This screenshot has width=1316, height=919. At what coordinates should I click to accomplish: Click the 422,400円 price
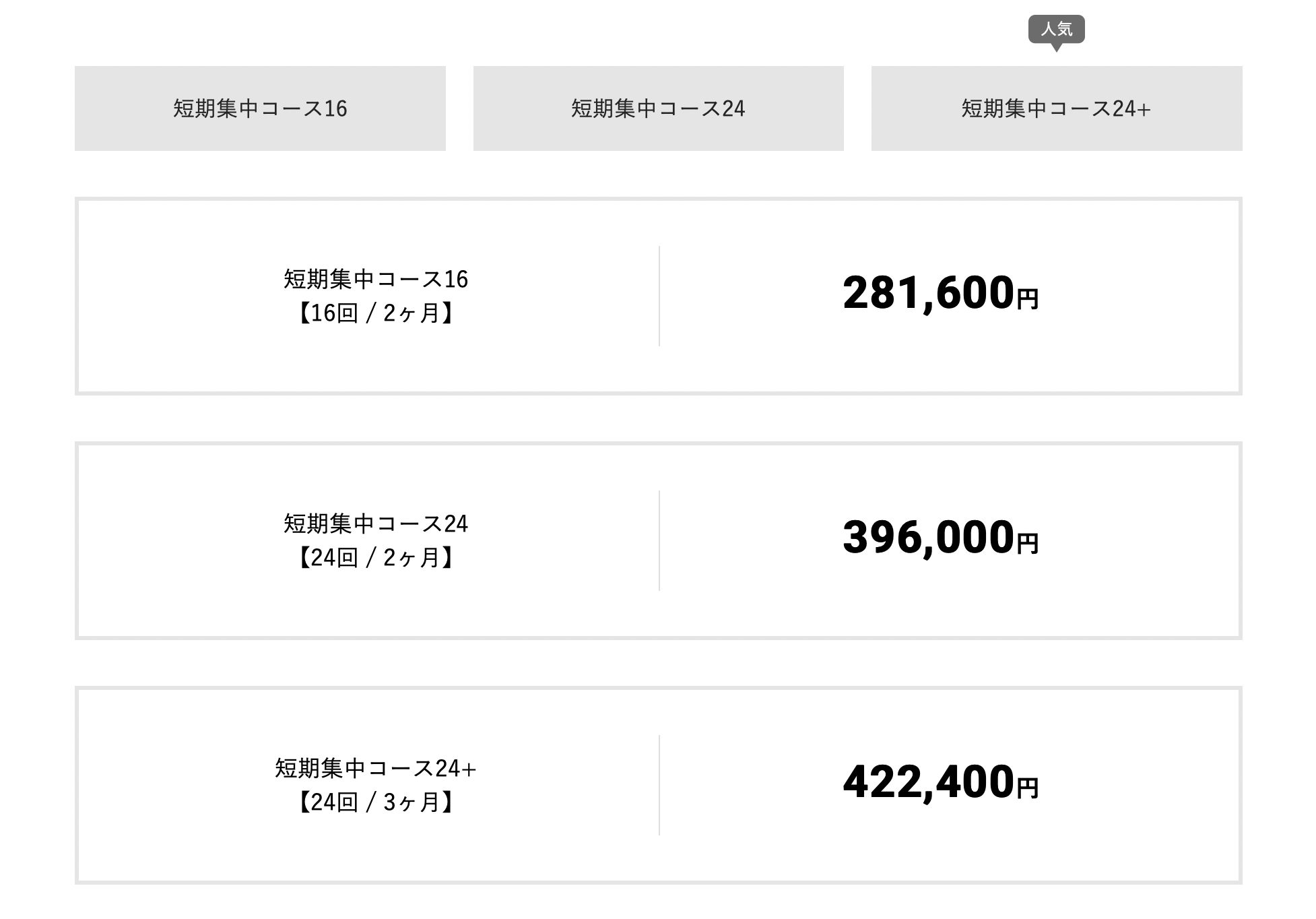(940, 783)
